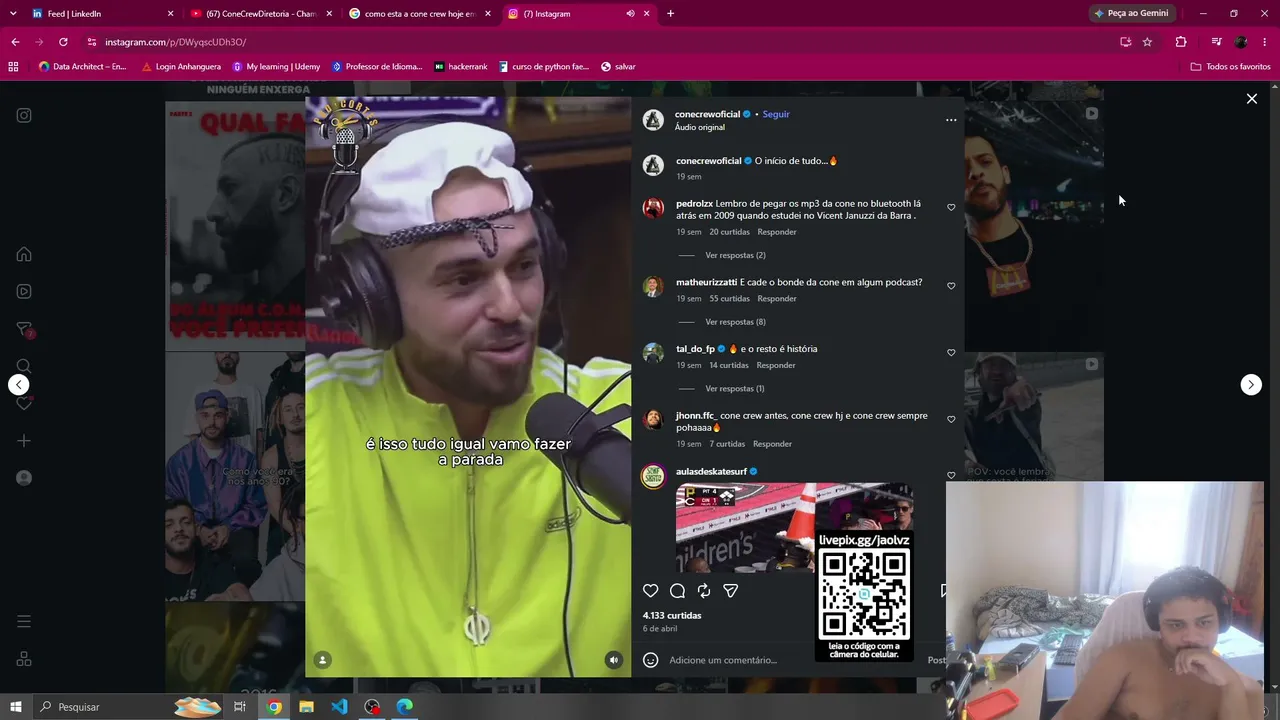Reply to matheurizzatti's comment
Image resolution: width=1280 pixels, height=720 pixels.
[777, 299]
